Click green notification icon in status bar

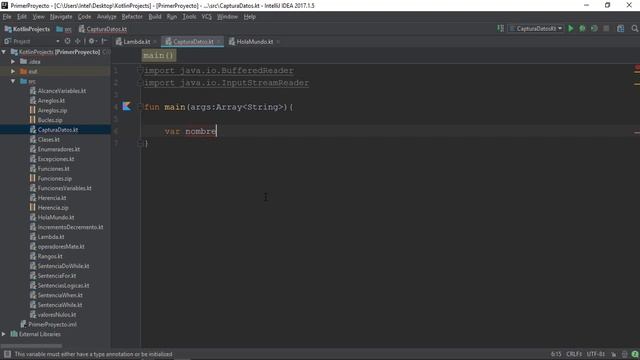point(635,354)
